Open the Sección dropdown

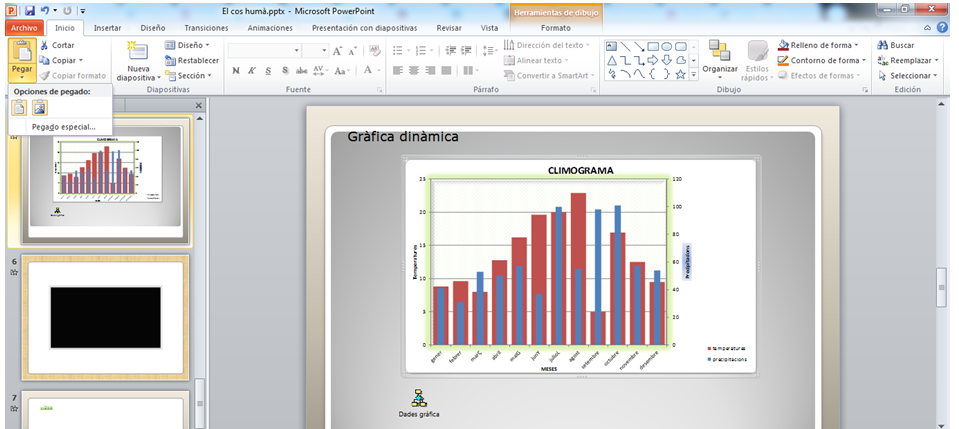(x=188, y=76)
